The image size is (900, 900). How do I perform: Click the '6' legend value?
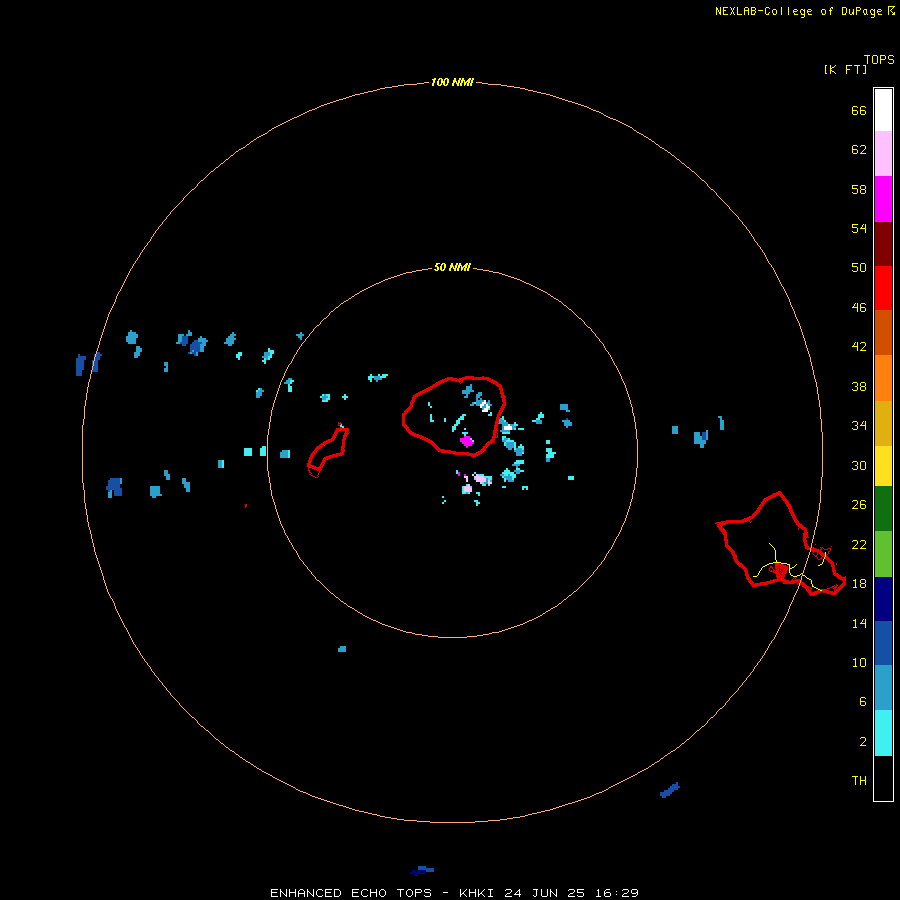tap(862, 701)
